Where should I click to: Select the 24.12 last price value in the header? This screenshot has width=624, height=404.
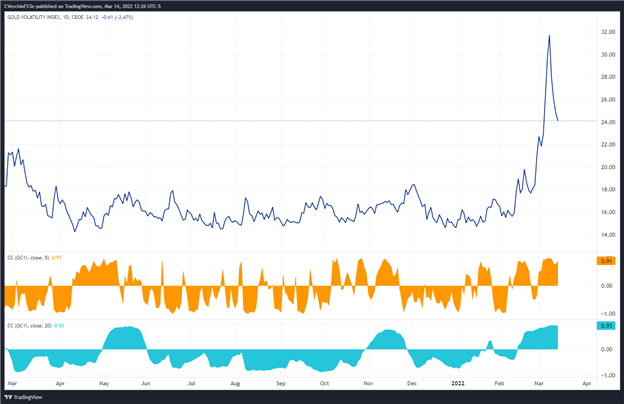[92, 18]
